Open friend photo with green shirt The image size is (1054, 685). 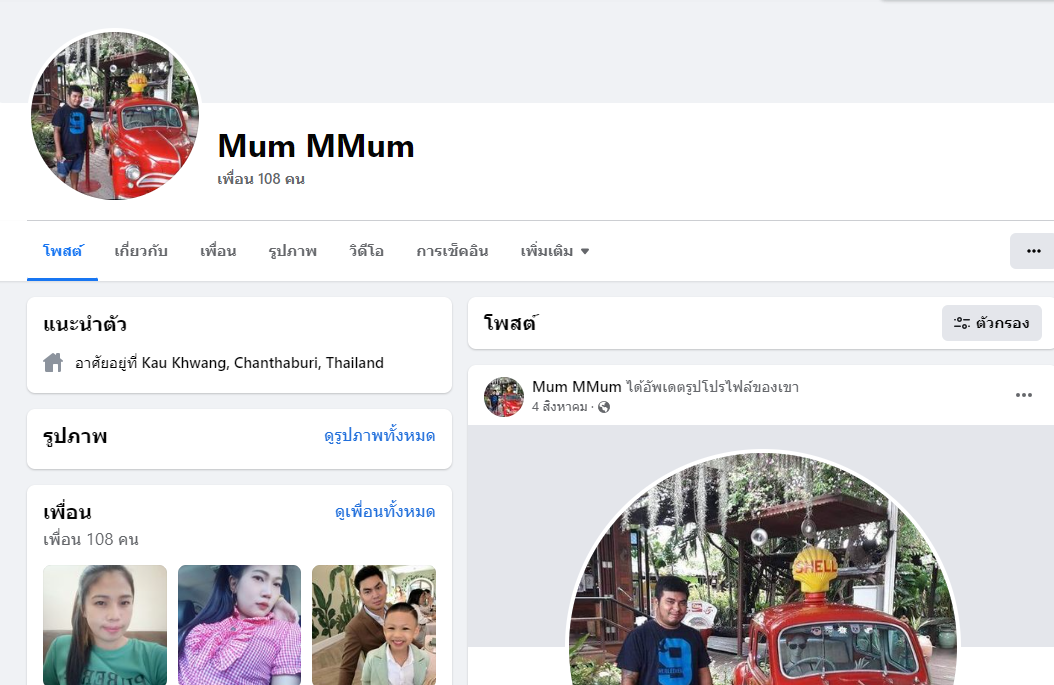(x=105, y=625)
